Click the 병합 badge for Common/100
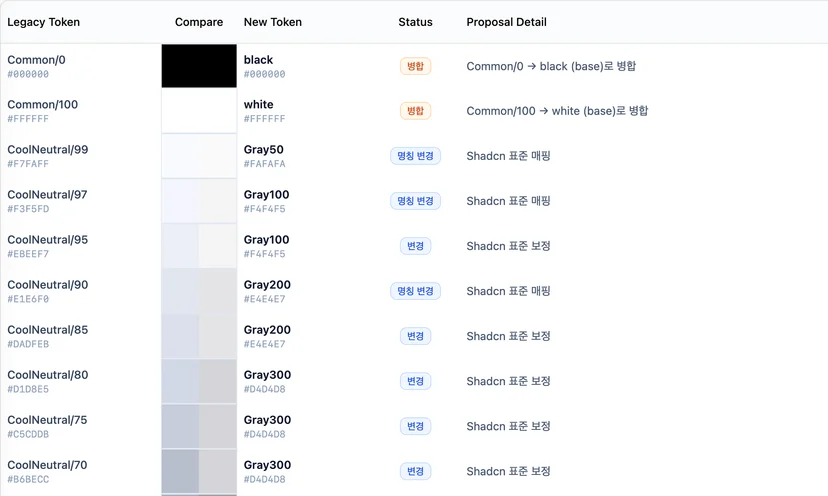Viewport: 828px width, 496px height. tap(416, 111)
